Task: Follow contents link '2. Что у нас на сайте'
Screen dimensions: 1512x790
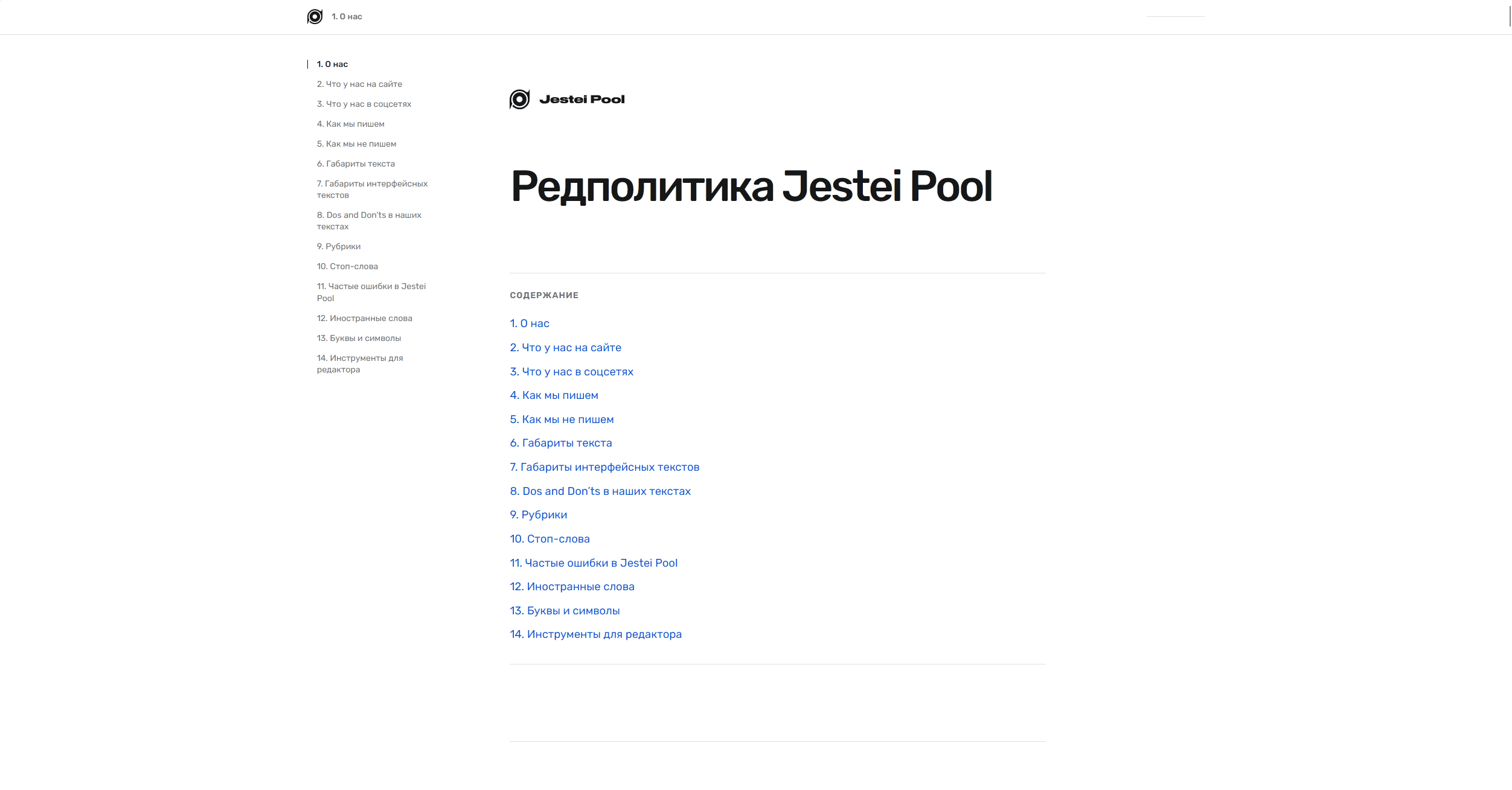Action: pyautogui.click(x=565, y=348)
